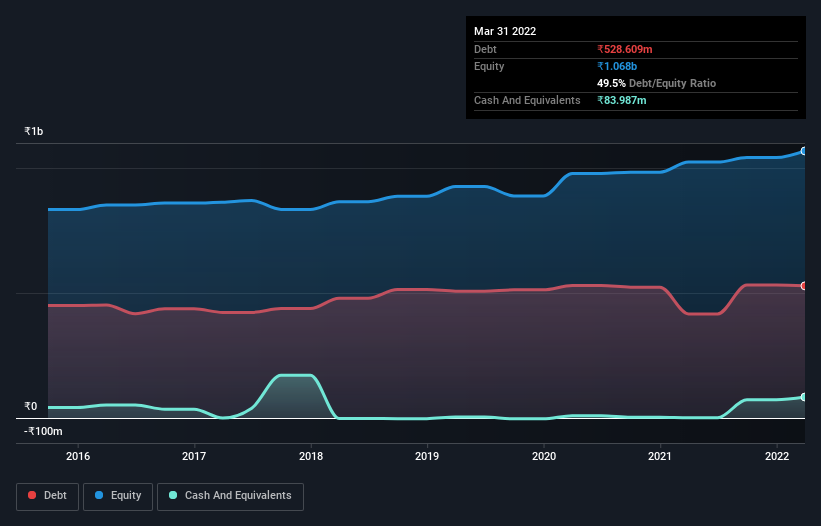
Task: Click the 2018 x-axis label
Action: coord(311,456)
